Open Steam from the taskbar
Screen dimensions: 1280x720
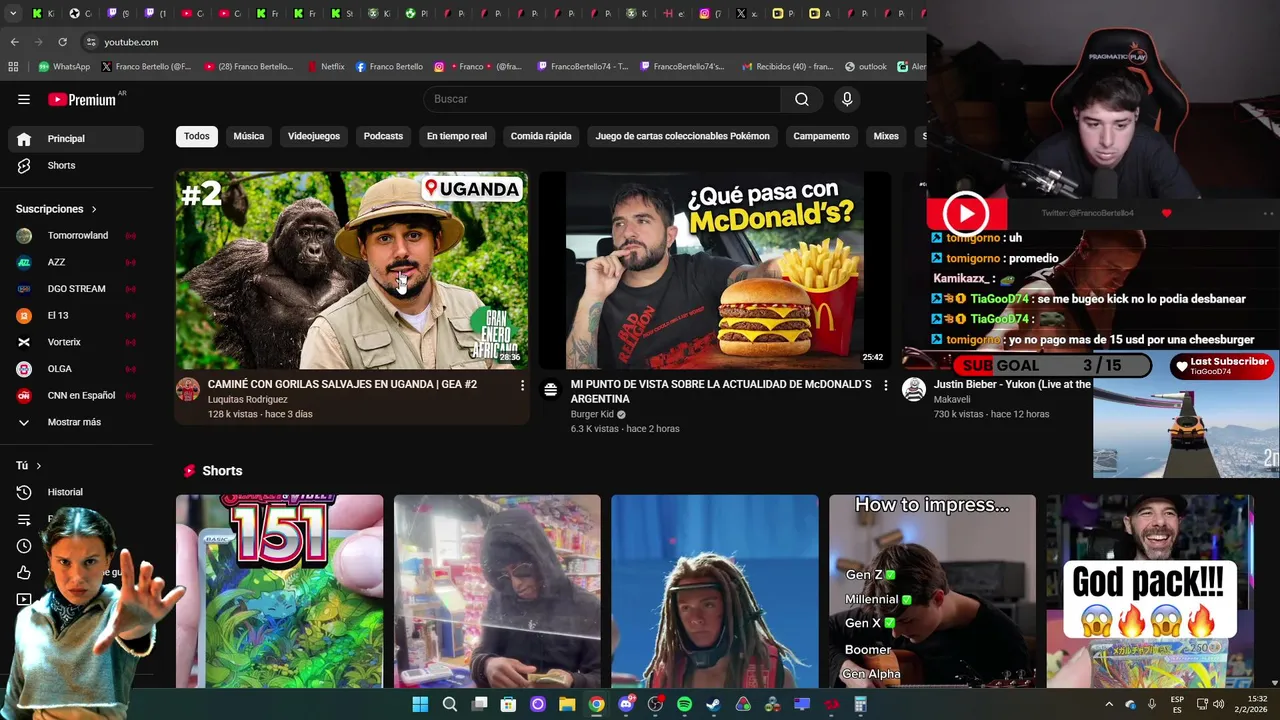713,704
